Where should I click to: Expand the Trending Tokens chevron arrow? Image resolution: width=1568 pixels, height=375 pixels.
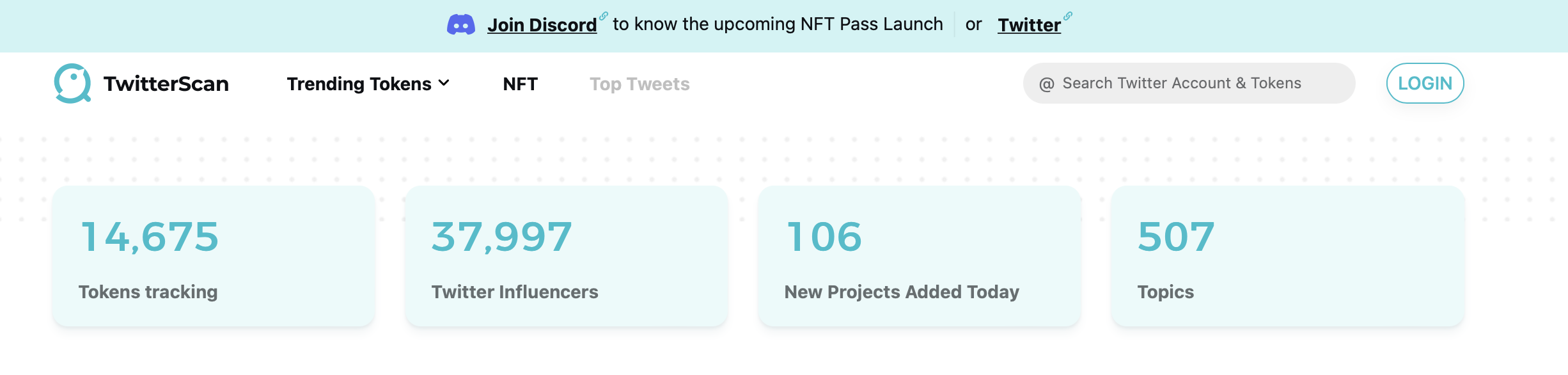444,83
